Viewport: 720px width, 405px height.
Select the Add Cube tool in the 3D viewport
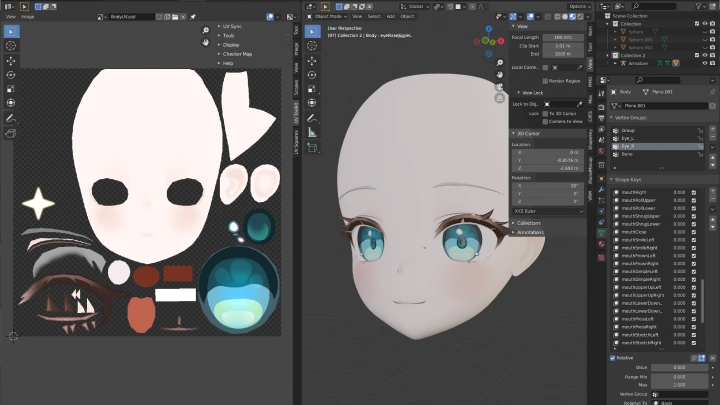pyautogui.click(x=312, y=148)
